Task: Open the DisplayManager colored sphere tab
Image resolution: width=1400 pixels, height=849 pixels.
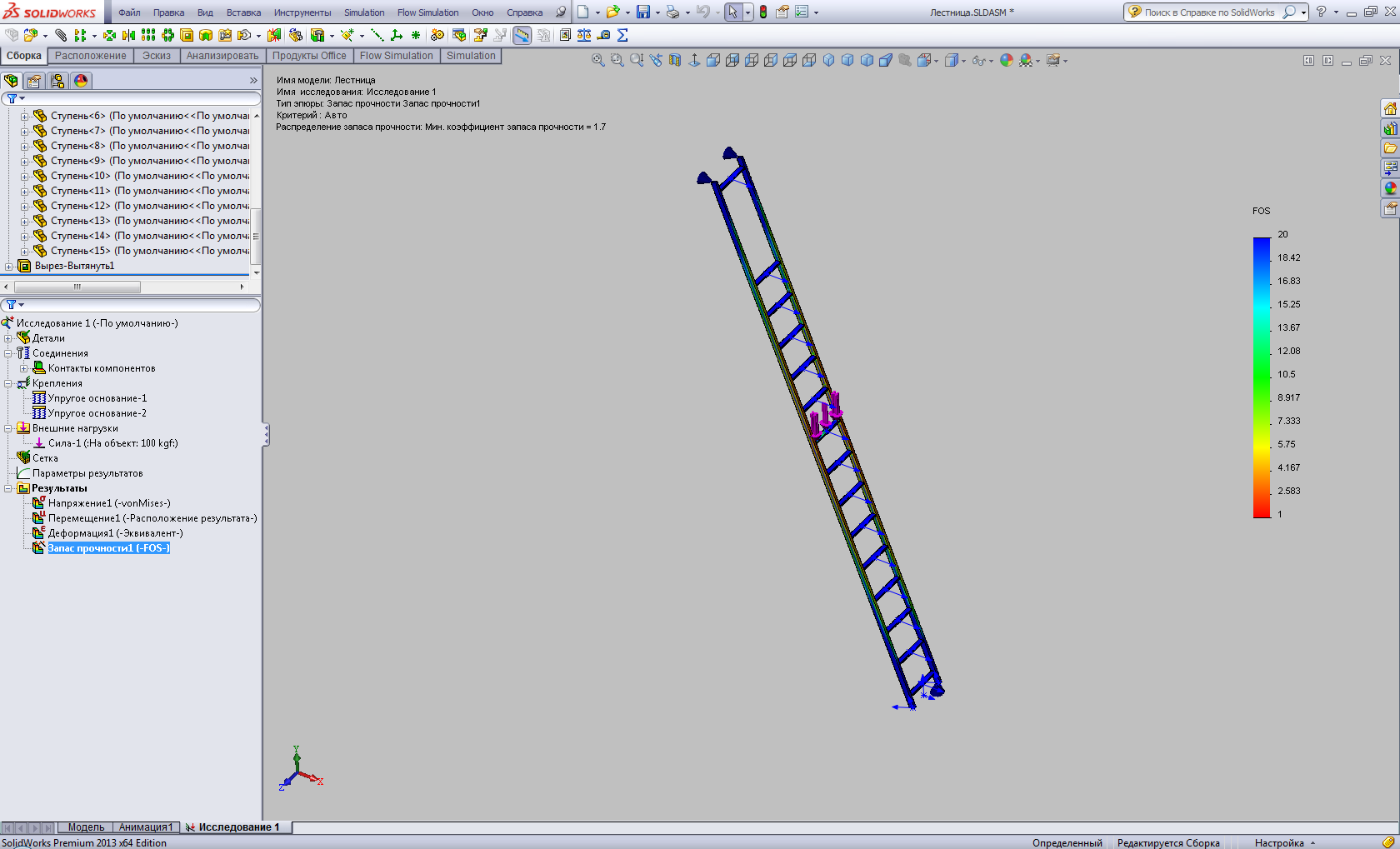Action: tap(80, 81)
